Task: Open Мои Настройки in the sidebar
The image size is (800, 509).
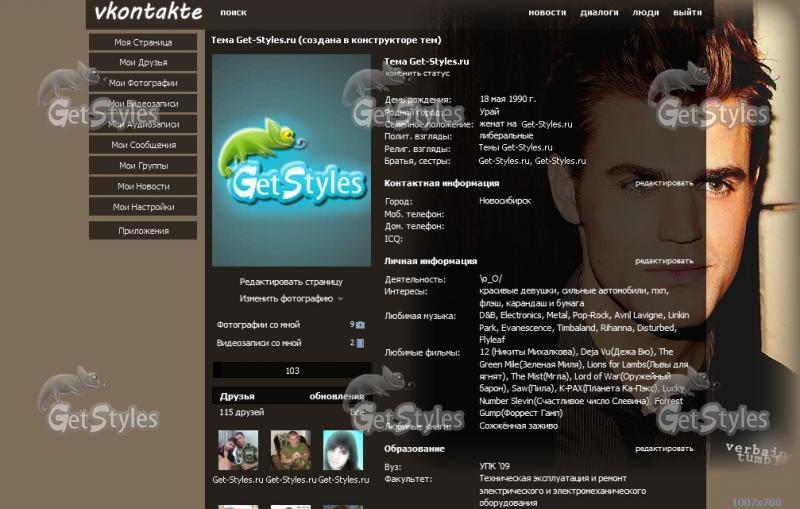Action: point(143,207)
